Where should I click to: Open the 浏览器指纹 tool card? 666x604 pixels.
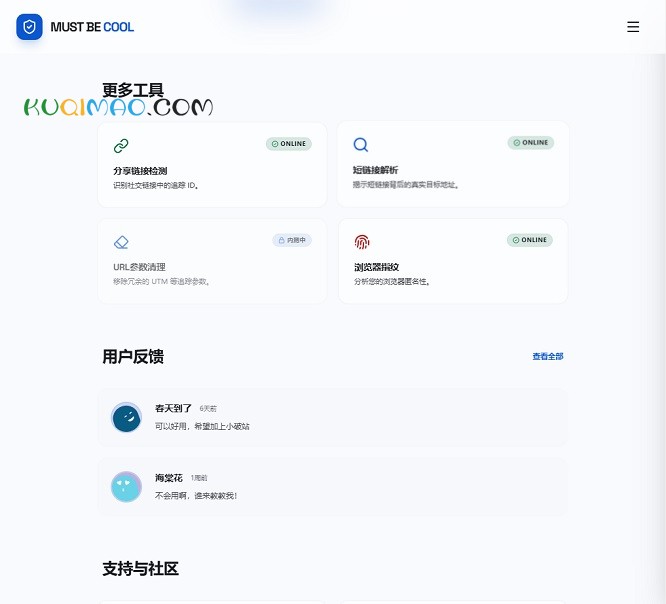click(x=453, y=261)
